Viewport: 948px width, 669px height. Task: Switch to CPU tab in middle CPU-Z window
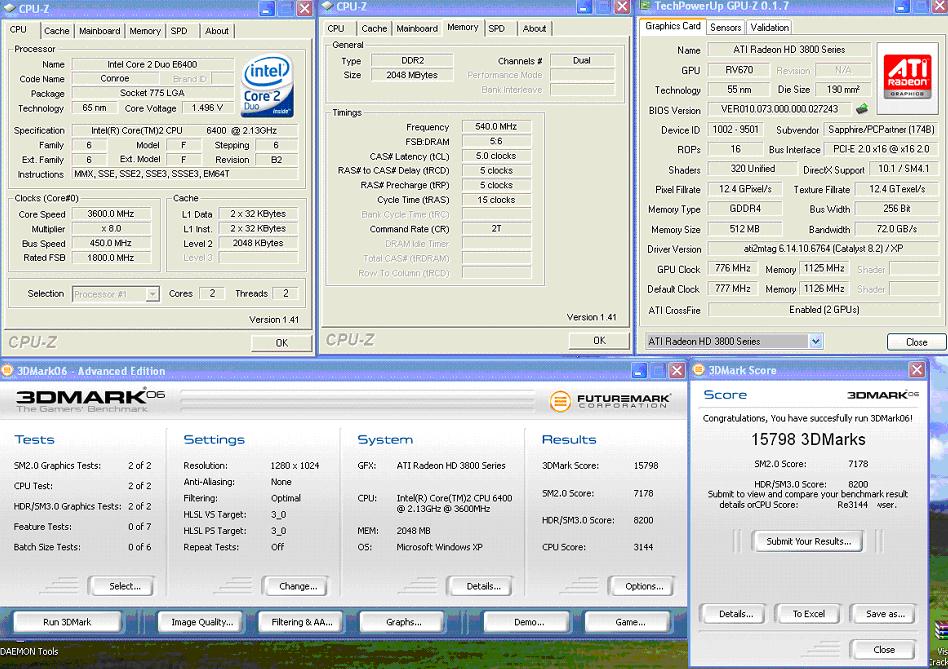[336, 28]
